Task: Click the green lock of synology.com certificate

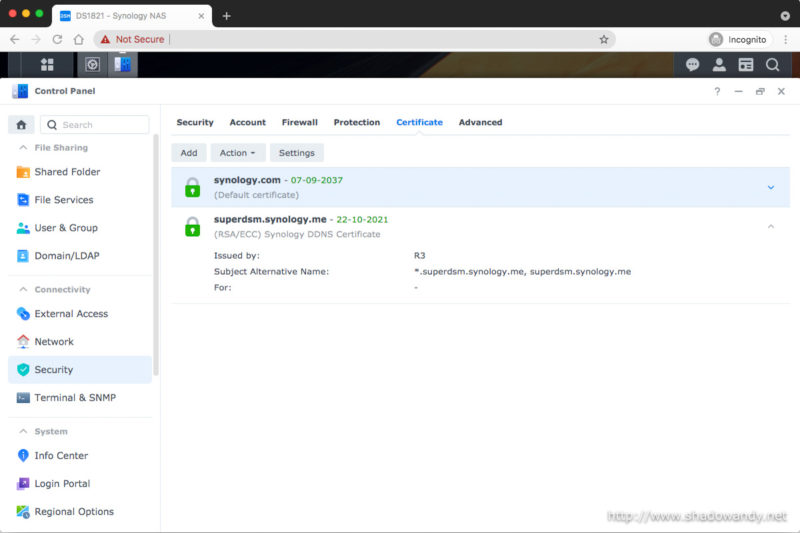Action: [192, 187]
